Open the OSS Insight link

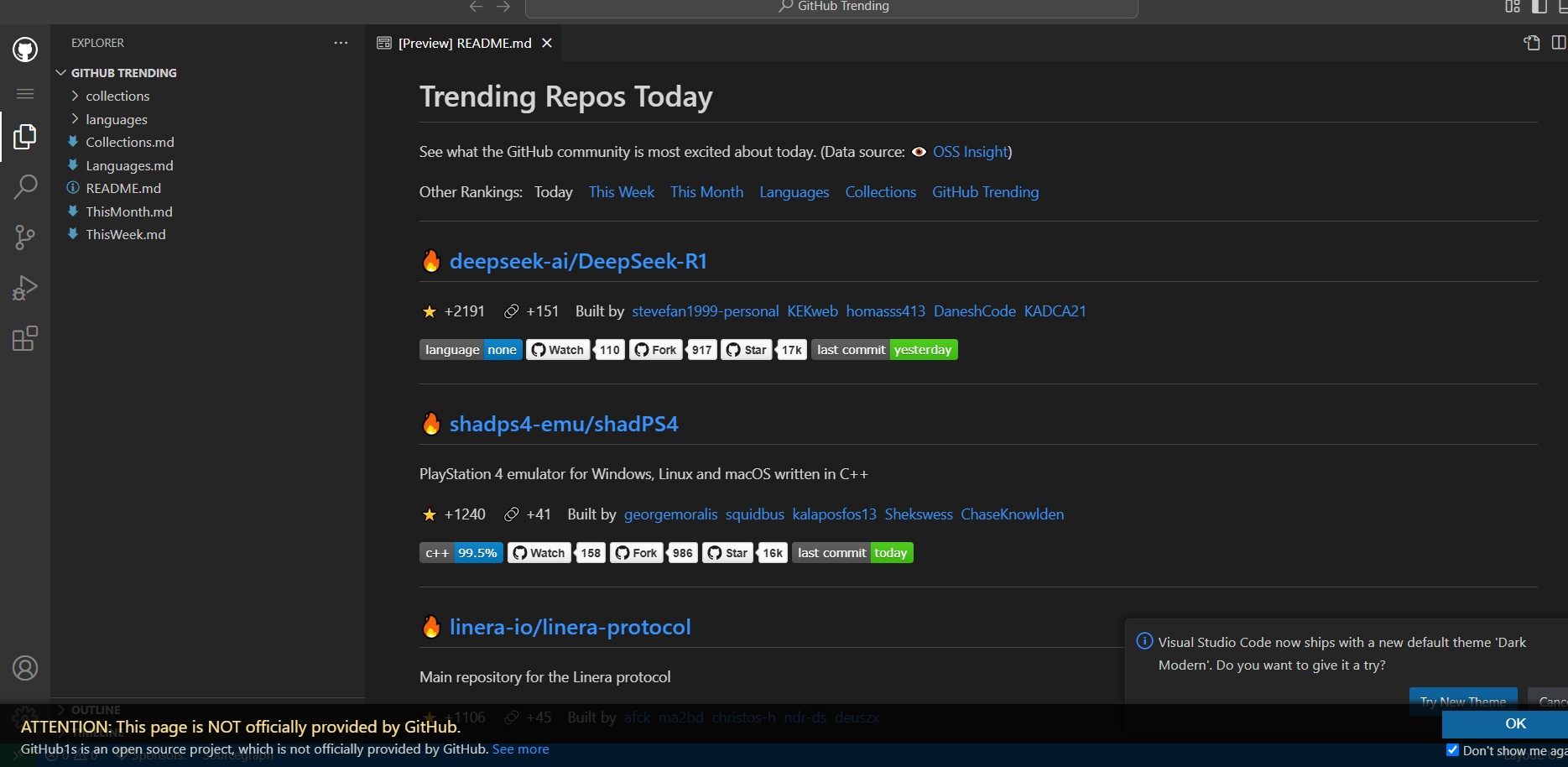tap(971, 152)
